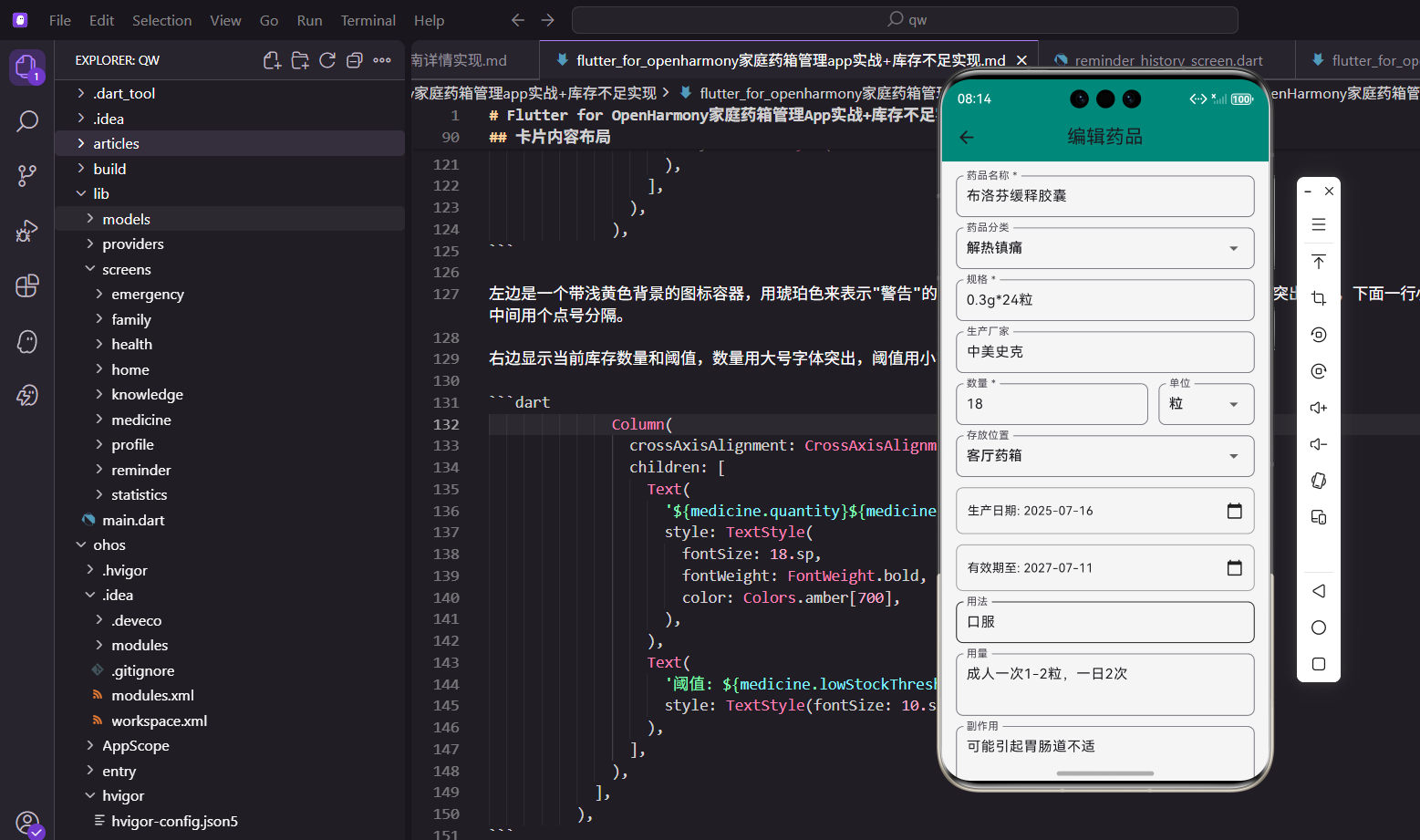Open the 单位 unit dropdown
This screenshot has width=1420, height=840.
1235,403
